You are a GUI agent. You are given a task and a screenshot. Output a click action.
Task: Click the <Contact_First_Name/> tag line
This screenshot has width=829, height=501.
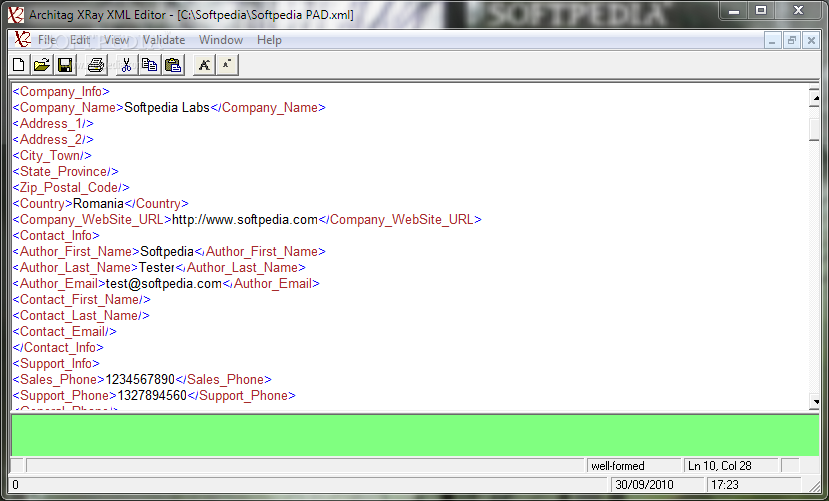click(81, 299)
